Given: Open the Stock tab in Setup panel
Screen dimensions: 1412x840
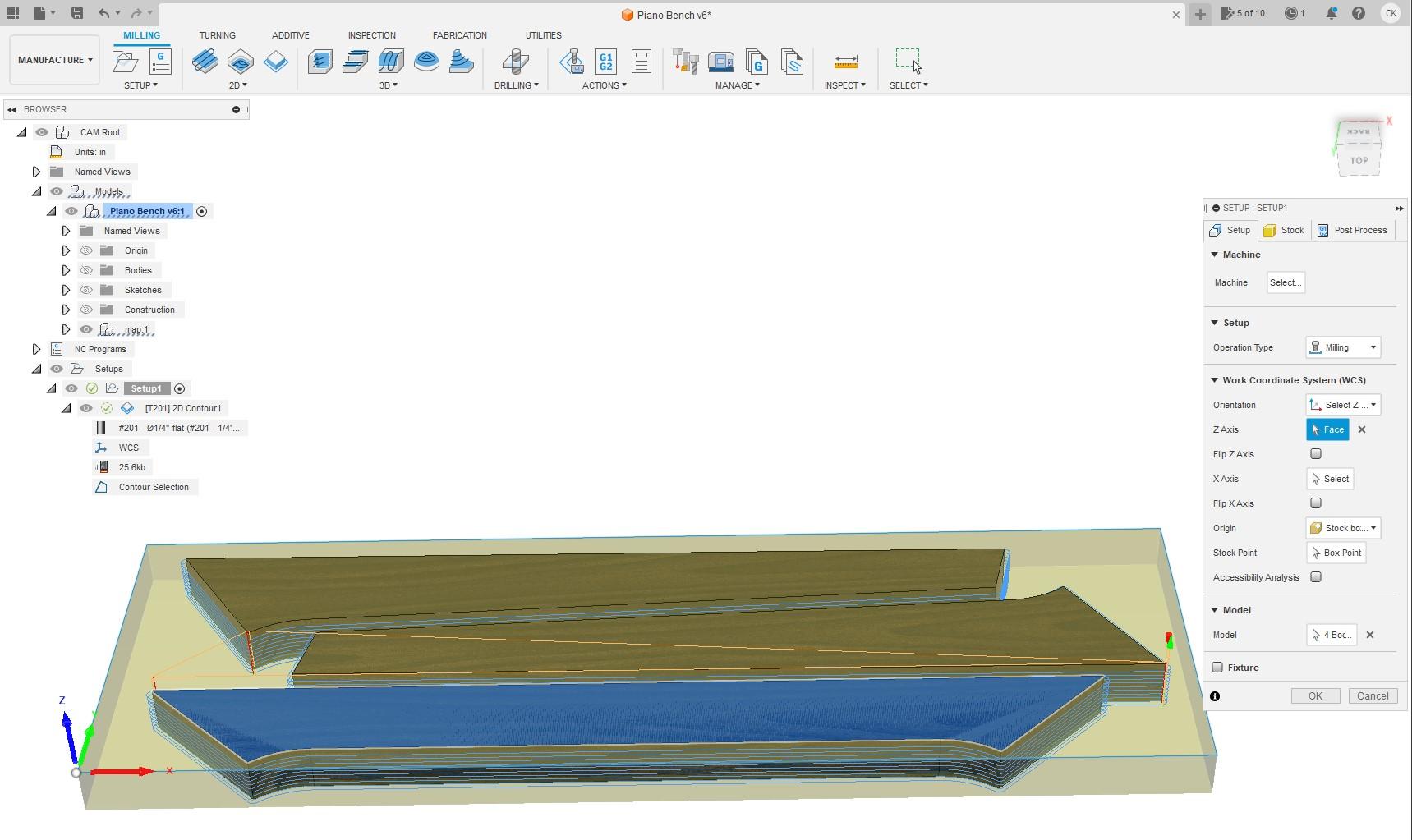Looking at the screenshot, I should pyautogui.click(x=1284, y=230).
